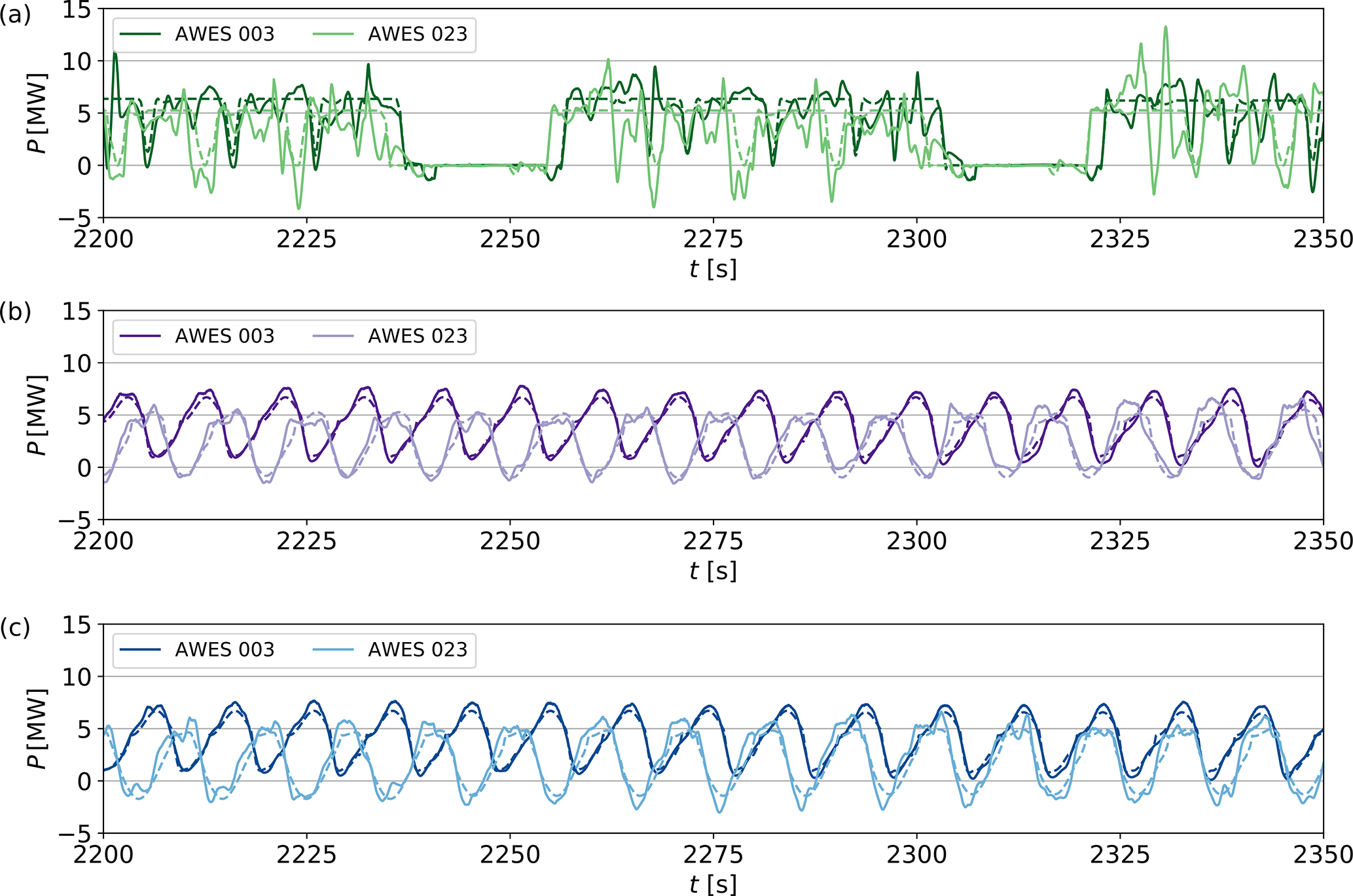Click AWES 003 legend label in panel (b)

point(225,336)
